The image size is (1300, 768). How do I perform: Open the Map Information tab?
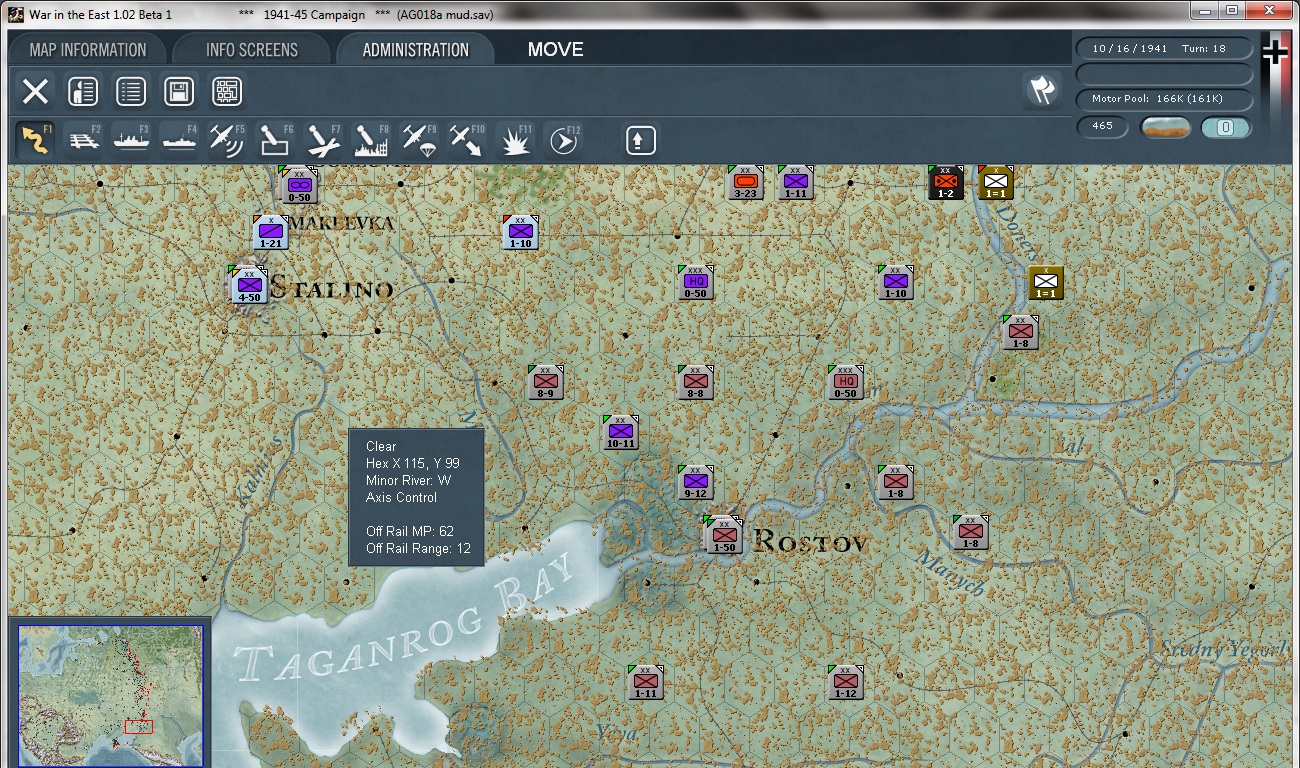pyautogui.click(x=88, y=50)
